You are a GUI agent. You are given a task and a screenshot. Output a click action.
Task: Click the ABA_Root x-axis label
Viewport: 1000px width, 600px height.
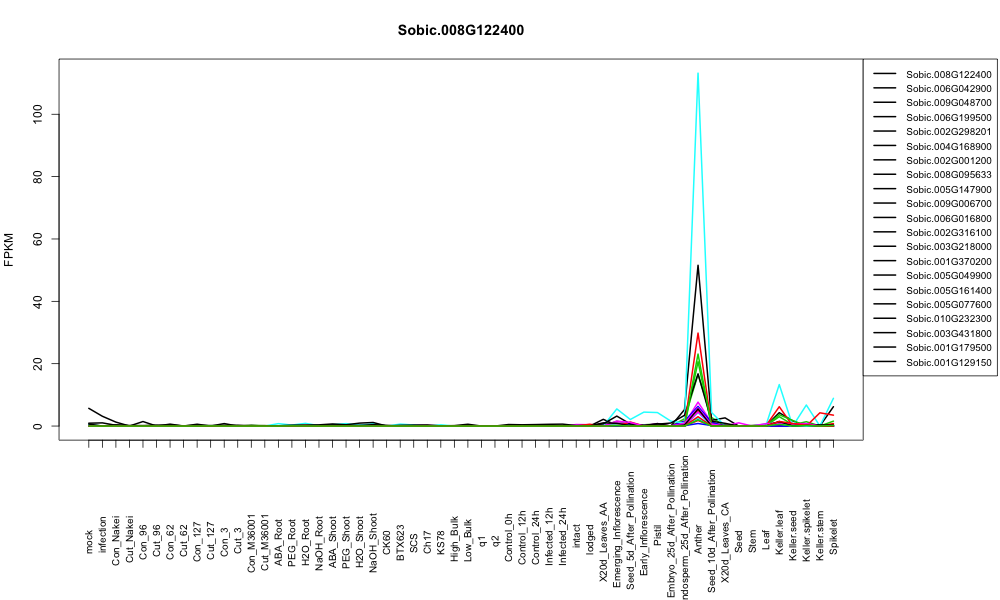coord(279,530)
